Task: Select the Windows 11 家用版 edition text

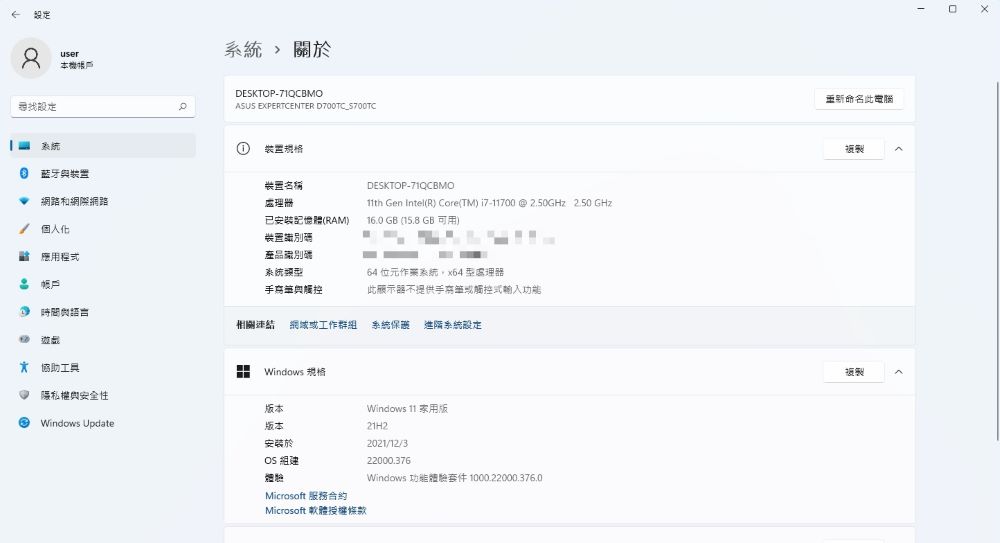Action: (407, 408)
